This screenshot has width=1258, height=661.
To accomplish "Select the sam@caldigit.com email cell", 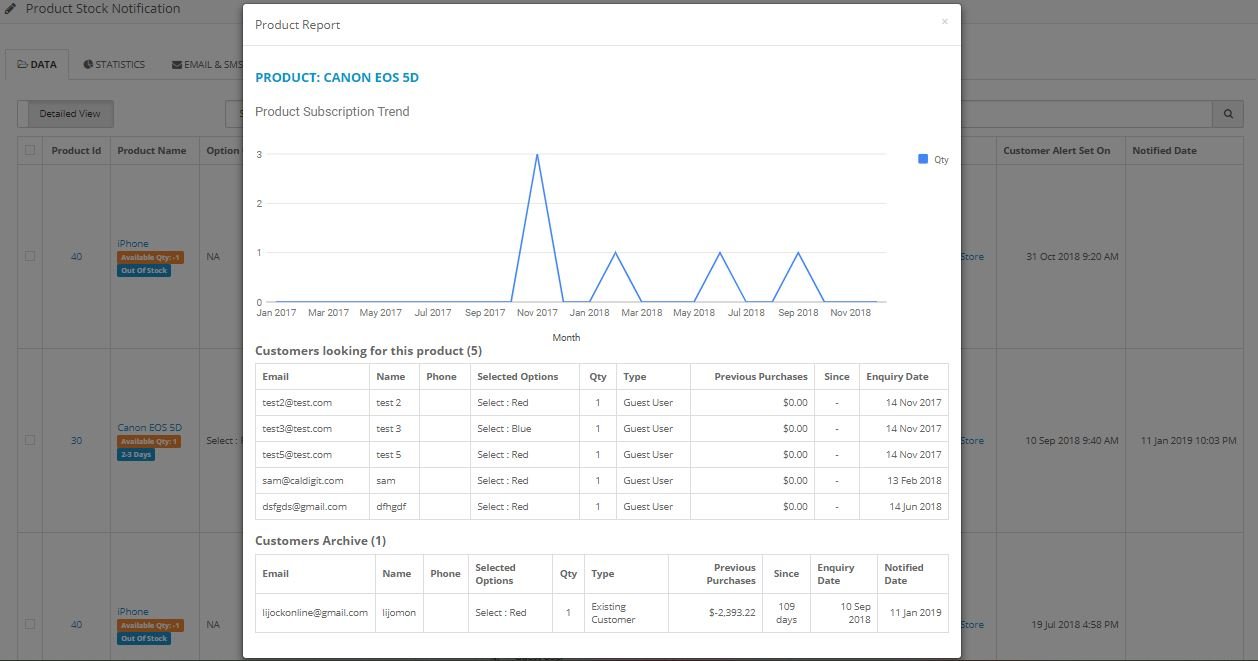I will (x=312, y=481).
